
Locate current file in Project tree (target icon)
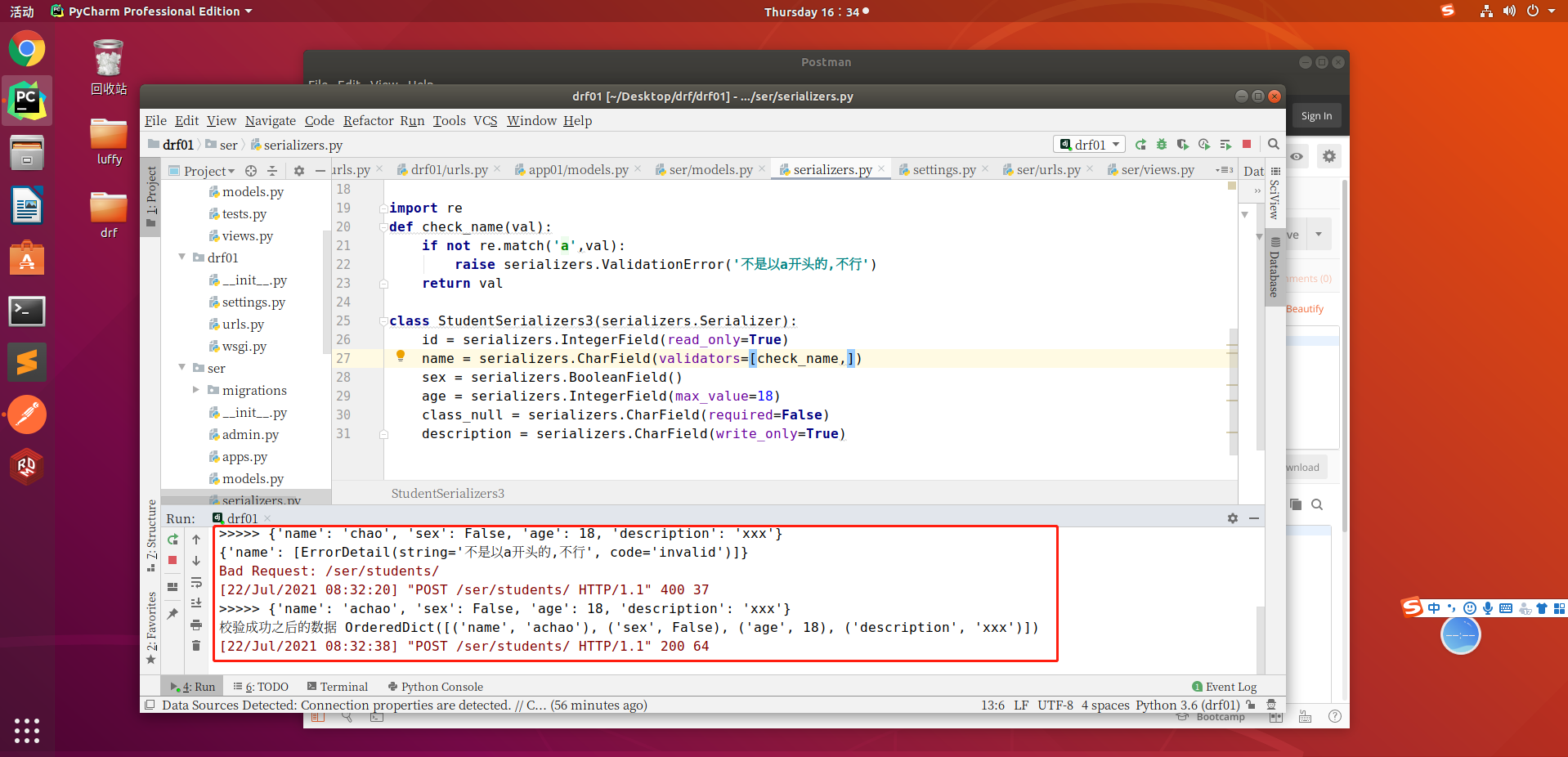point(251,171)
